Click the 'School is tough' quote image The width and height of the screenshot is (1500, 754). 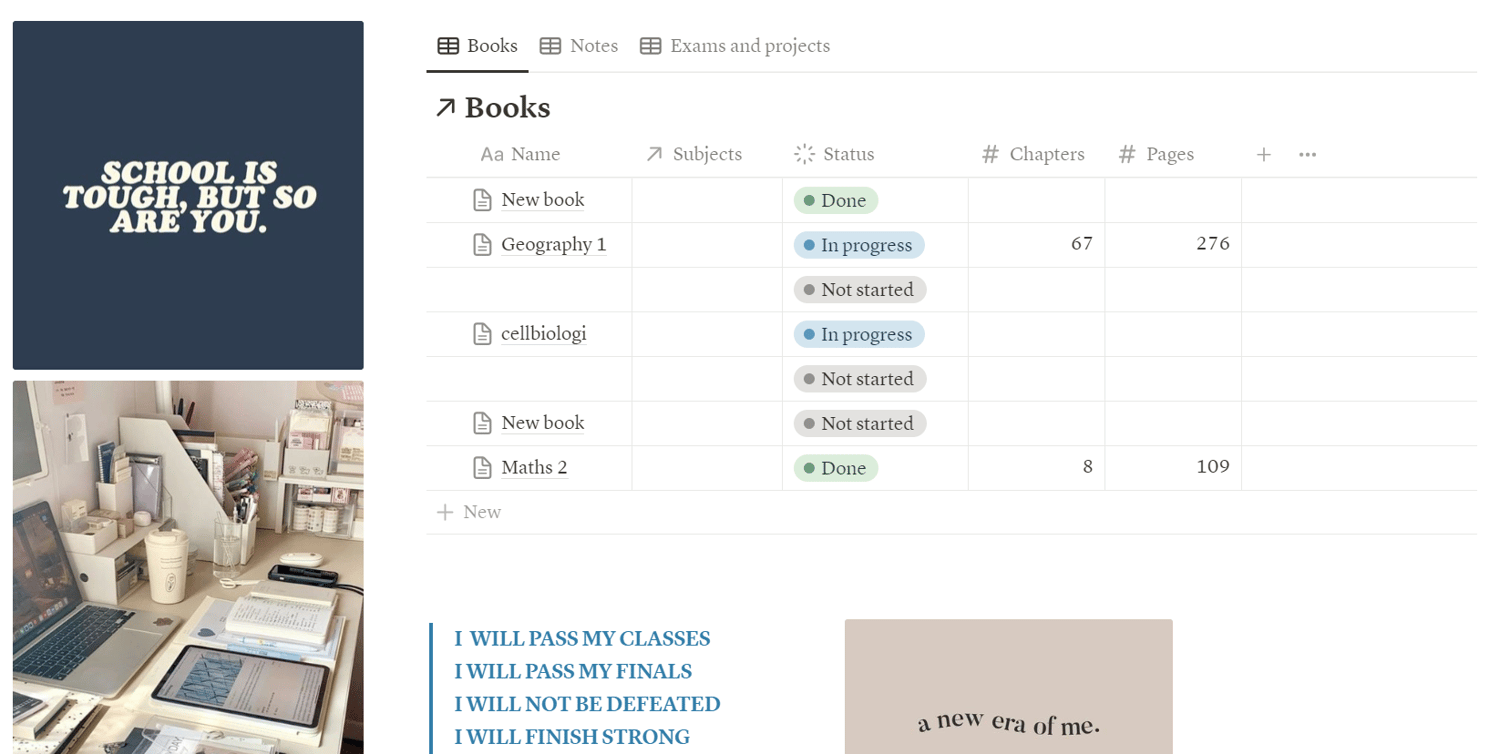pos(188,195)
